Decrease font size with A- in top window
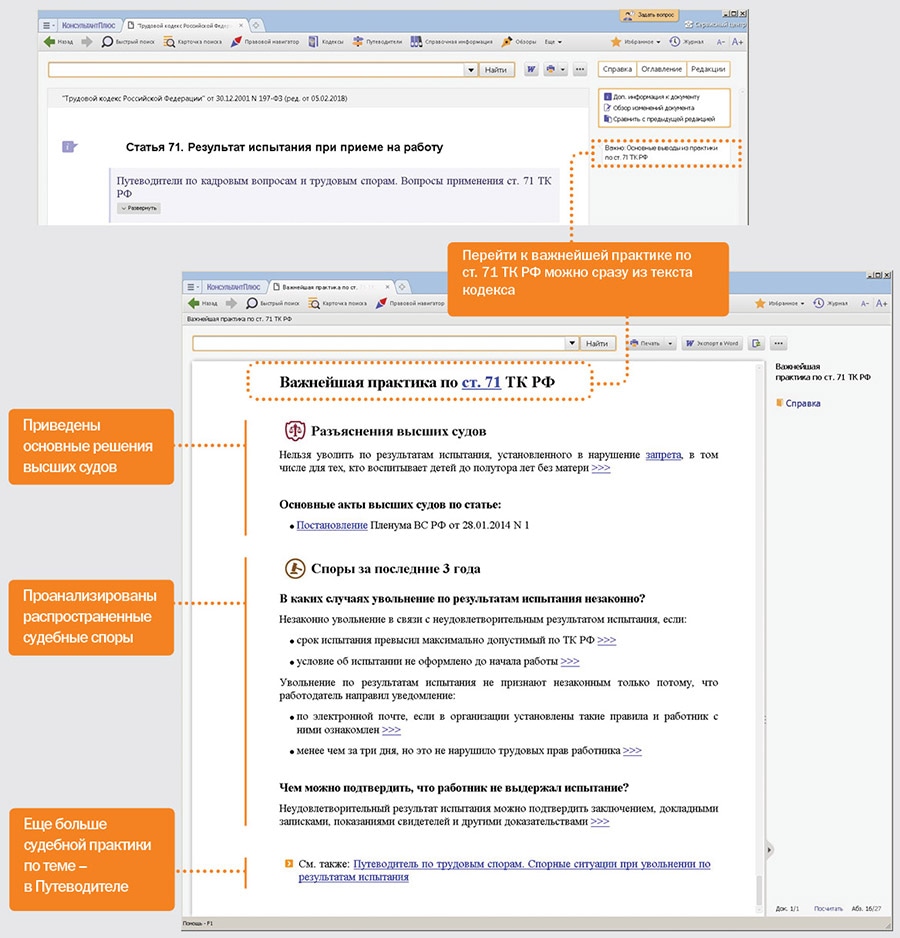The width and height of the screenshot is (900, 938). tap(720, 42)
